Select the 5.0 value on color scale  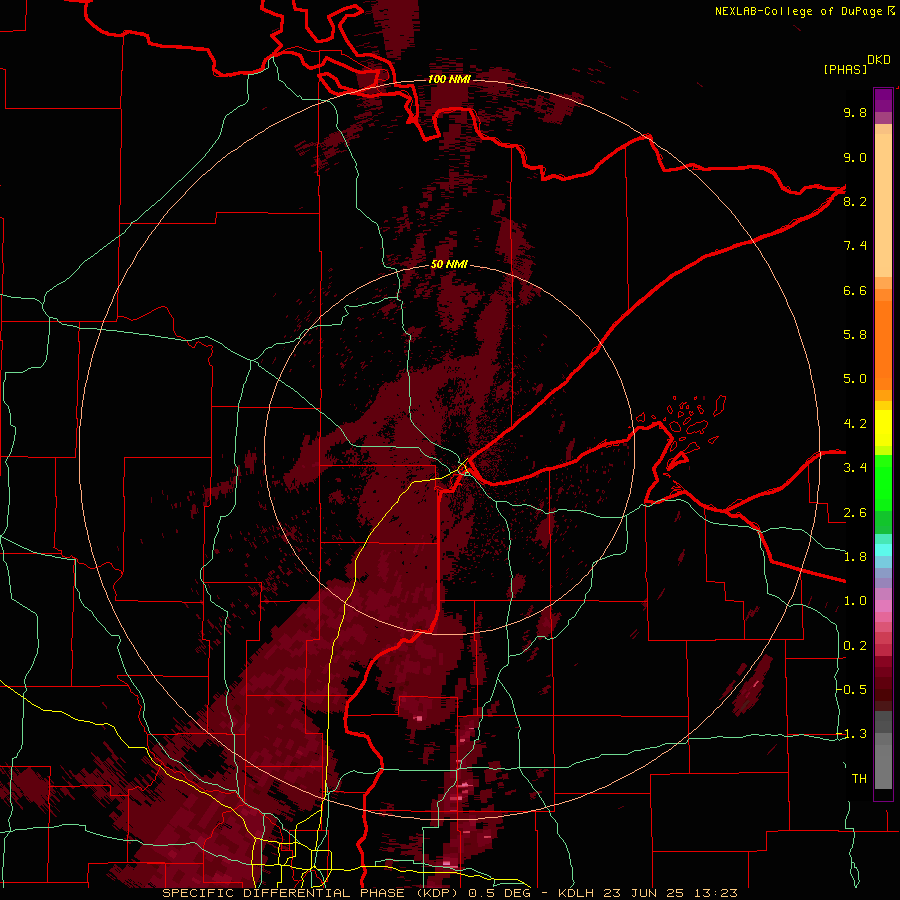pos(855,379)
